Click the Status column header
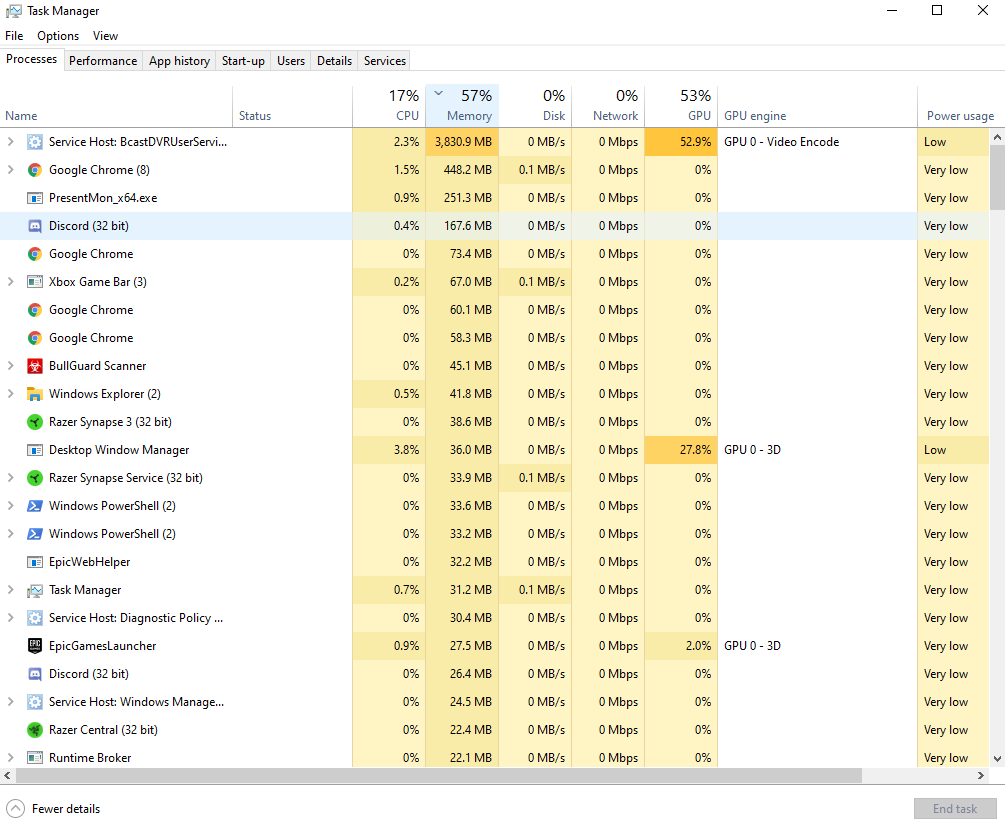The image size is (1005, 824). [292, 106]
